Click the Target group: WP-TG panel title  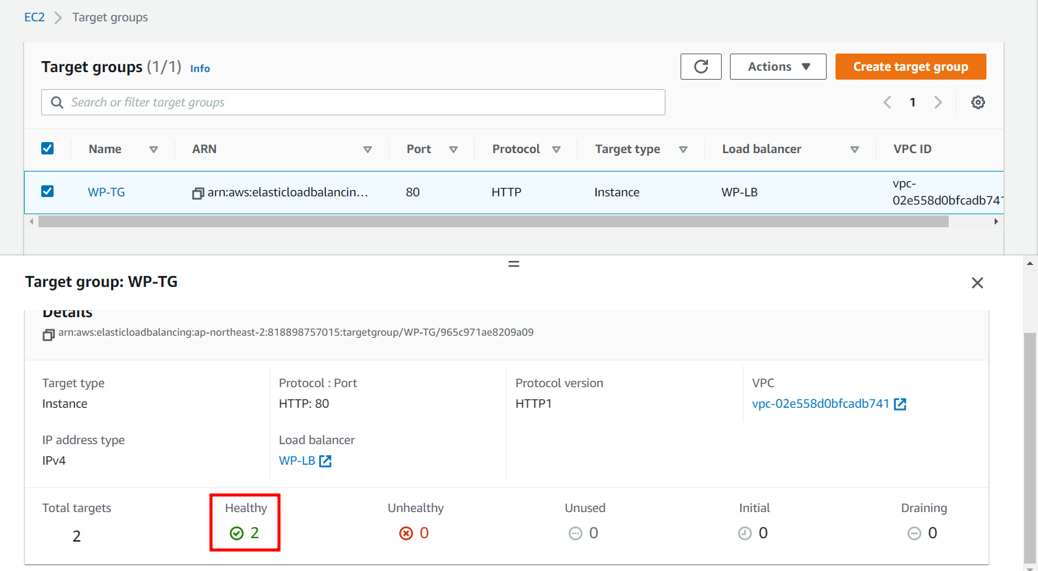click(x=101, y=282)
